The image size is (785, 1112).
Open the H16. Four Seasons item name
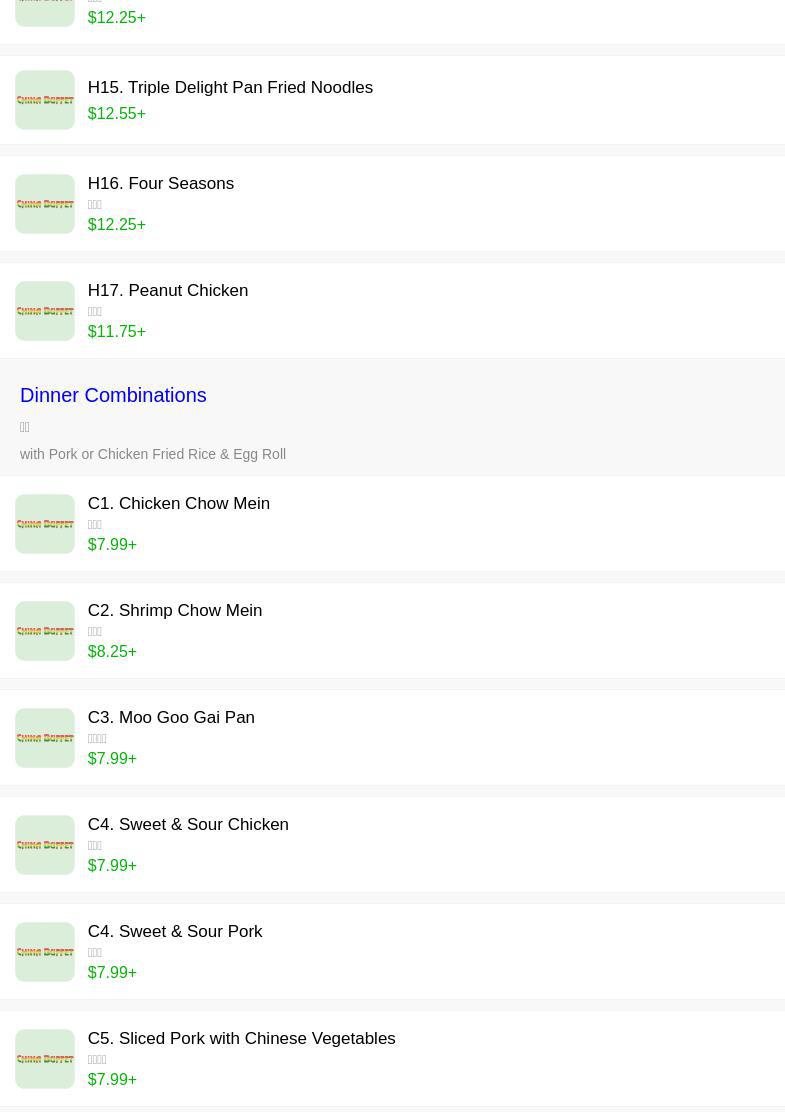(161, 184)
